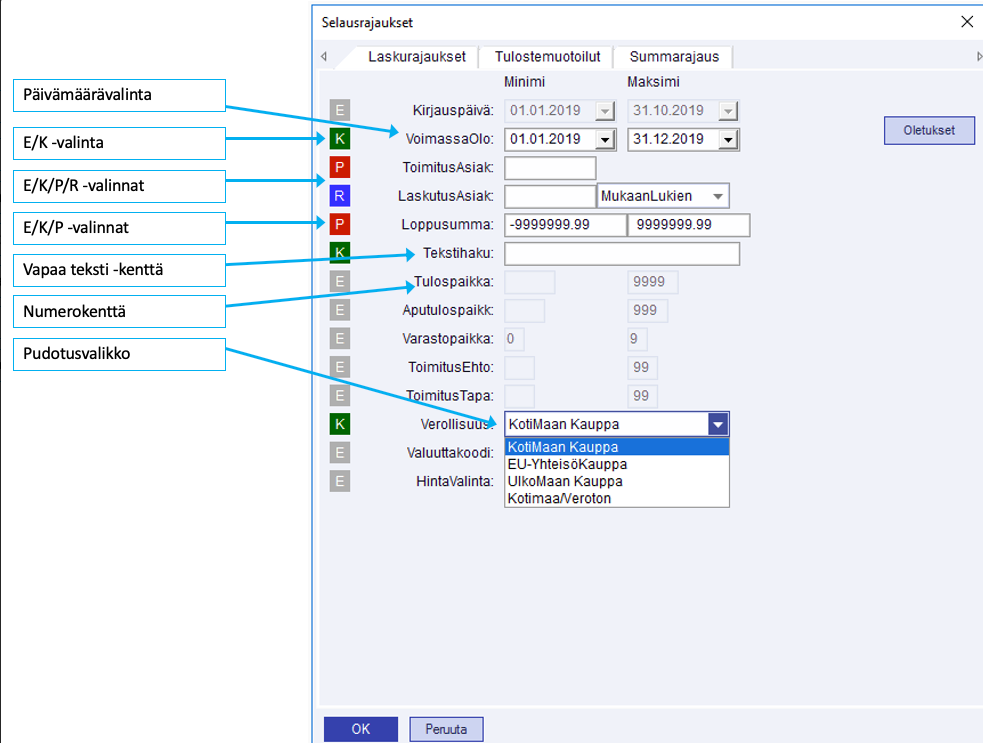Switch to the Tulostemuotoilut tab
This screenshot has height=743, width=983.
(547, 56)
